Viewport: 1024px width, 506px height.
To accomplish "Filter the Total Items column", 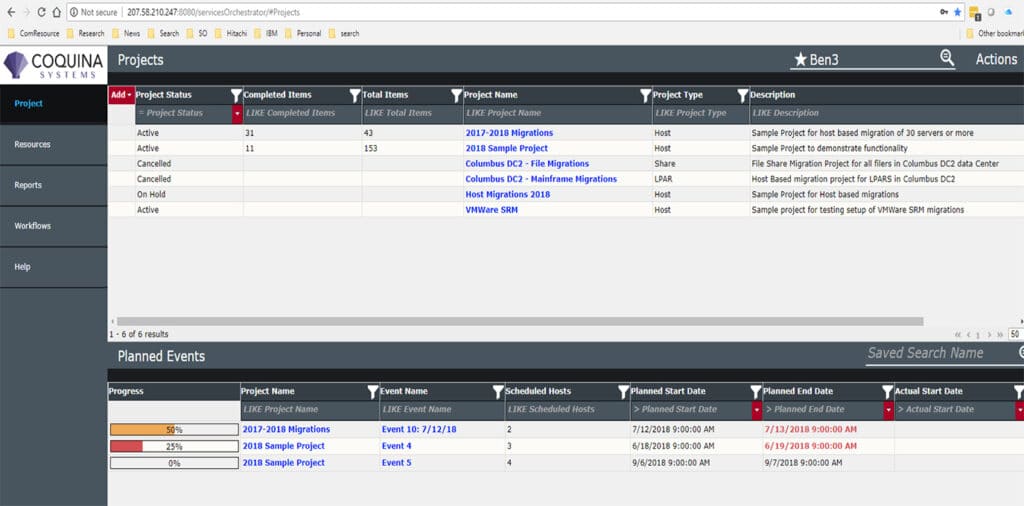I will (456, 95).
